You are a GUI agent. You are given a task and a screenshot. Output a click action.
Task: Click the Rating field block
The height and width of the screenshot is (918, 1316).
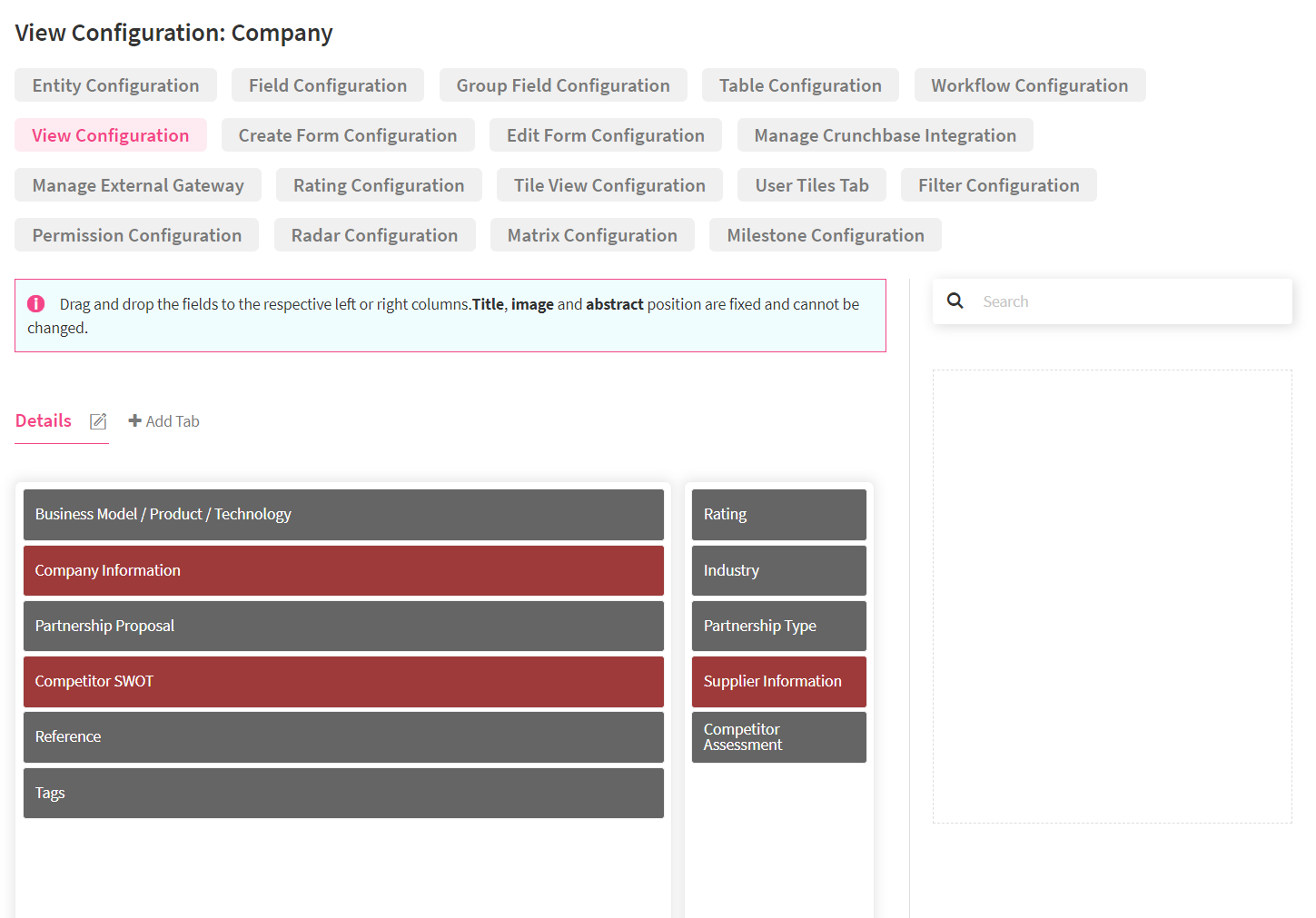(x=778, y=514)
